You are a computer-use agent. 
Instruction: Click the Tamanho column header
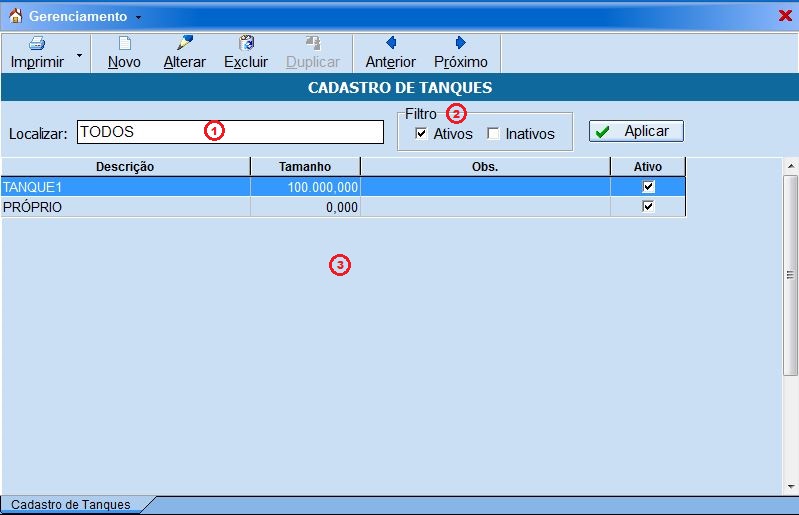tap(305, 167)
